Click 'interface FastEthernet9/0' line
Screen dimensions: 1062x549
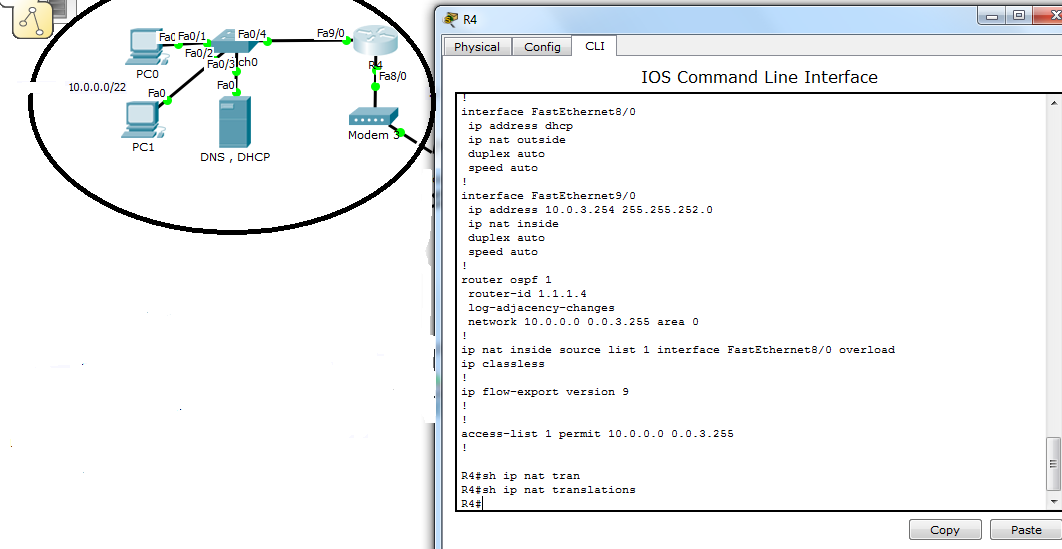pos(549,196)
